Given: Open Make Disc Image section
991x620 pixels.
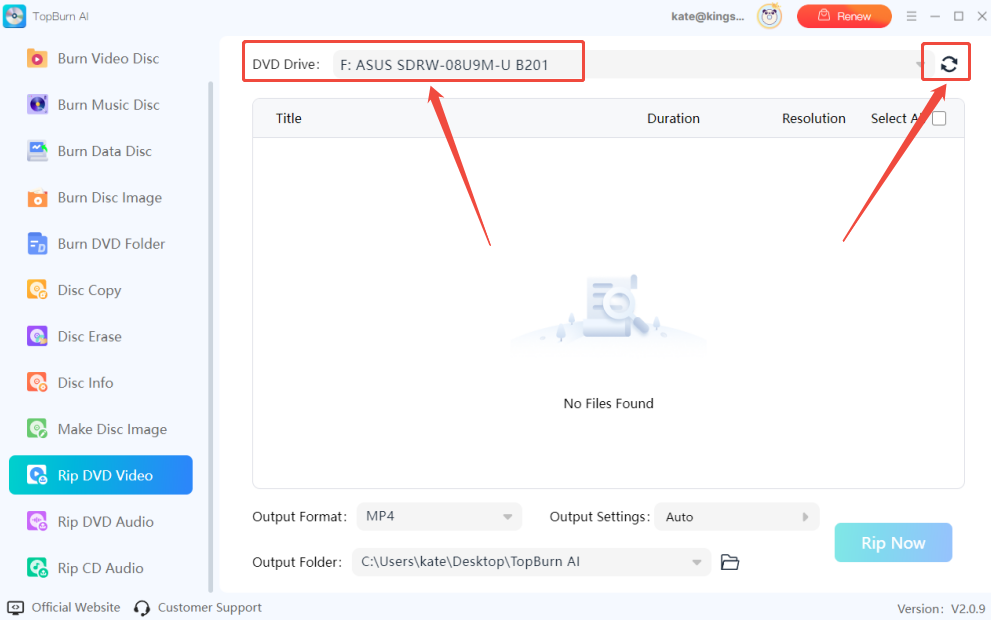Looking at the screenshot, I should (112, 429).
